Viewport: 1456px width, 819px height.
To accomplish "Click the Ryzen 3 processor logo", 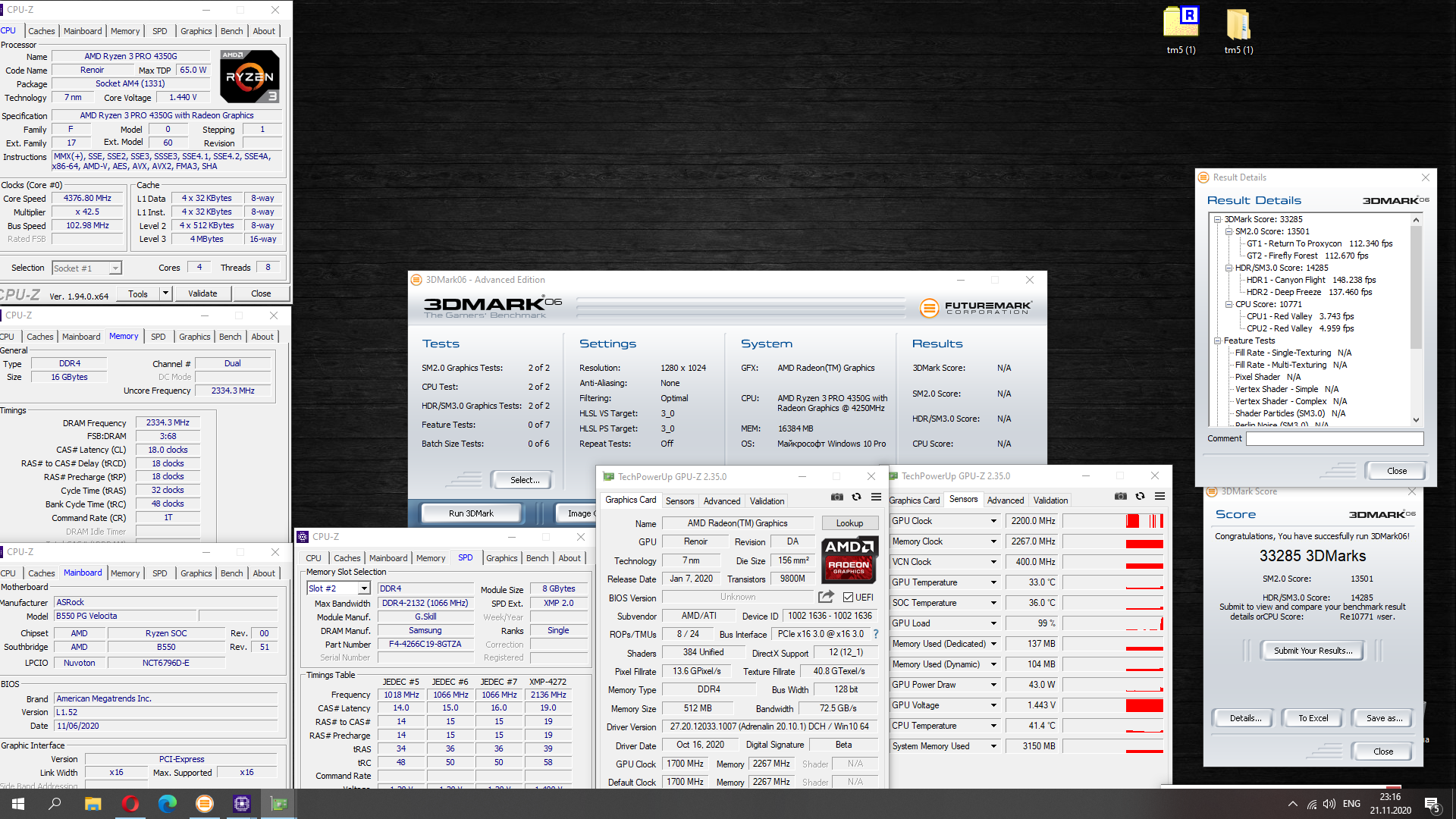I will [249, 77].
